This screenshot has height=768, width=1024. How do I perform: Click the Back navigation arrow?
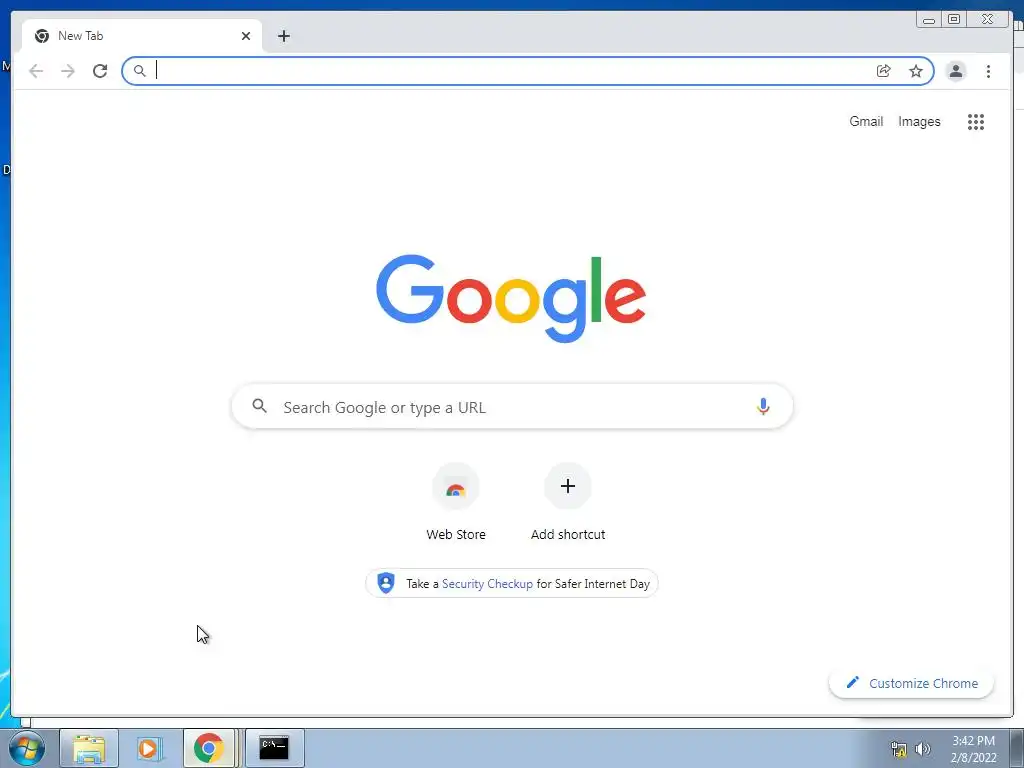pyautogui.click(x=36, y=71)
